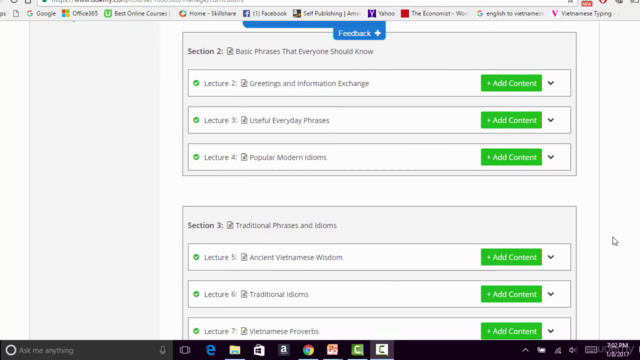
Task: Open the touch keyboard tray icon
Action: tap(591, 350)
